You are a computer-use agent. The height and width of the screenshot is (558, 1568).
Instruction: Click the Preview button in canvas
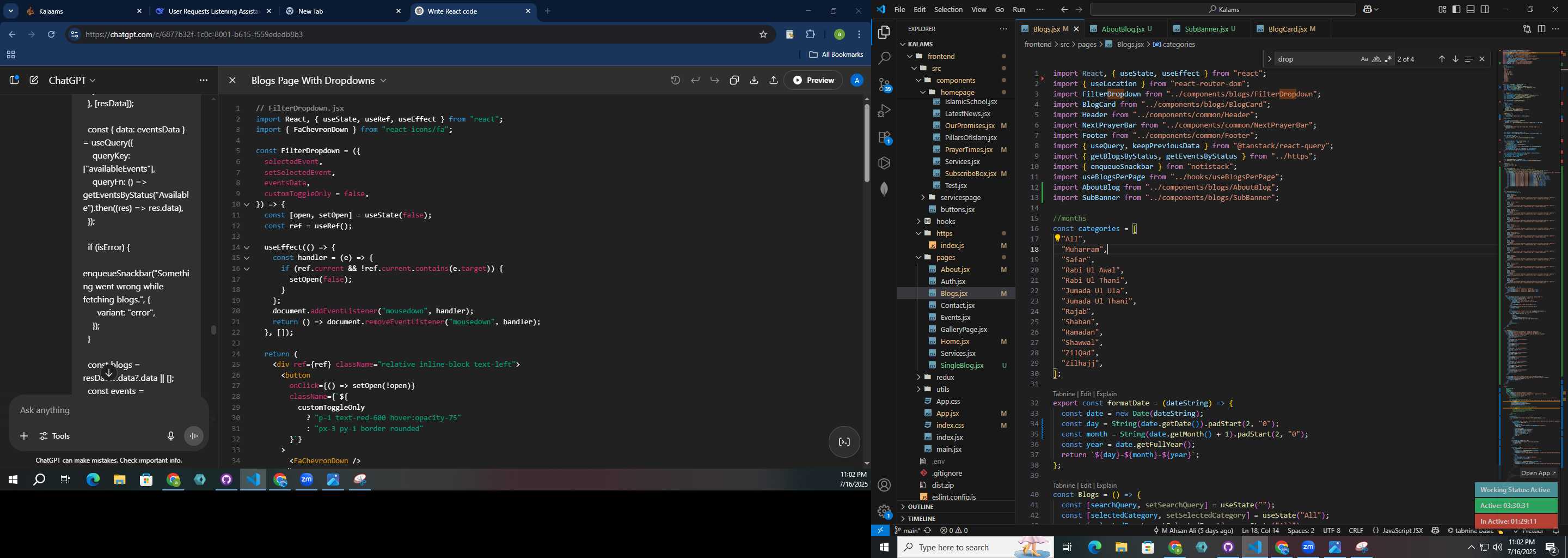pyautogui.click(x=813, y=81)
